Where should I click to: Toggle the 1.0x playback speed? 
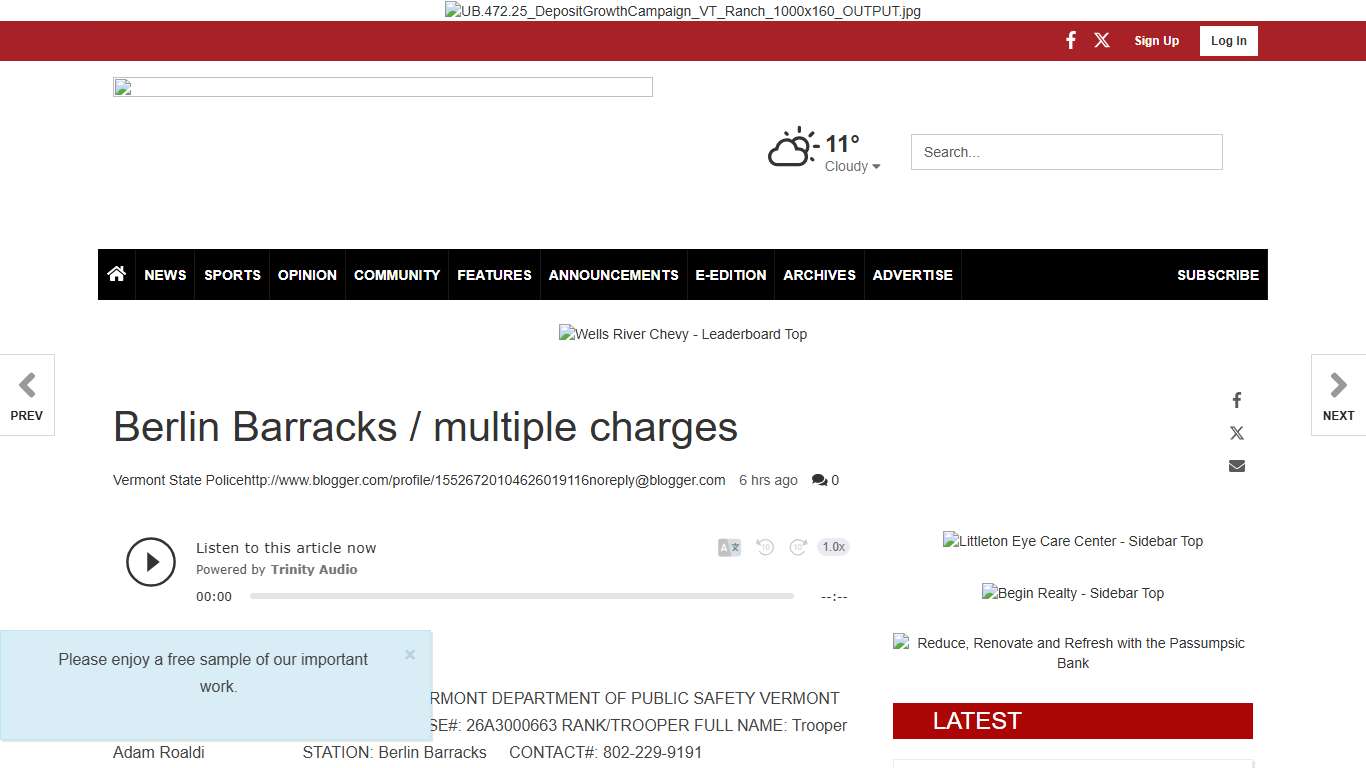(x=833, y=547)
